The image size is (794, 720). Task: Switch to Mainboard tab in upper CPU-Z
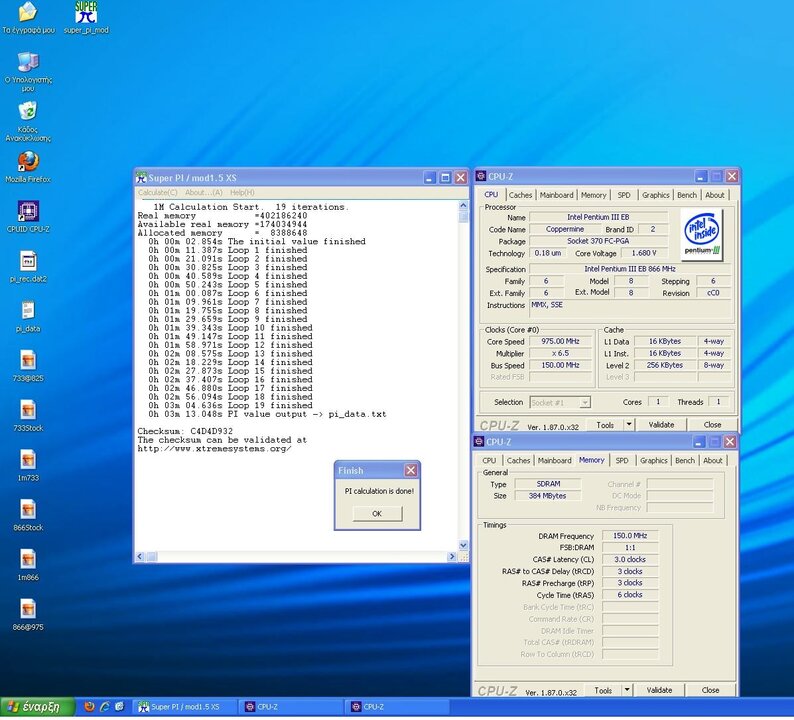pyautogui.click(x=557, y=195)
